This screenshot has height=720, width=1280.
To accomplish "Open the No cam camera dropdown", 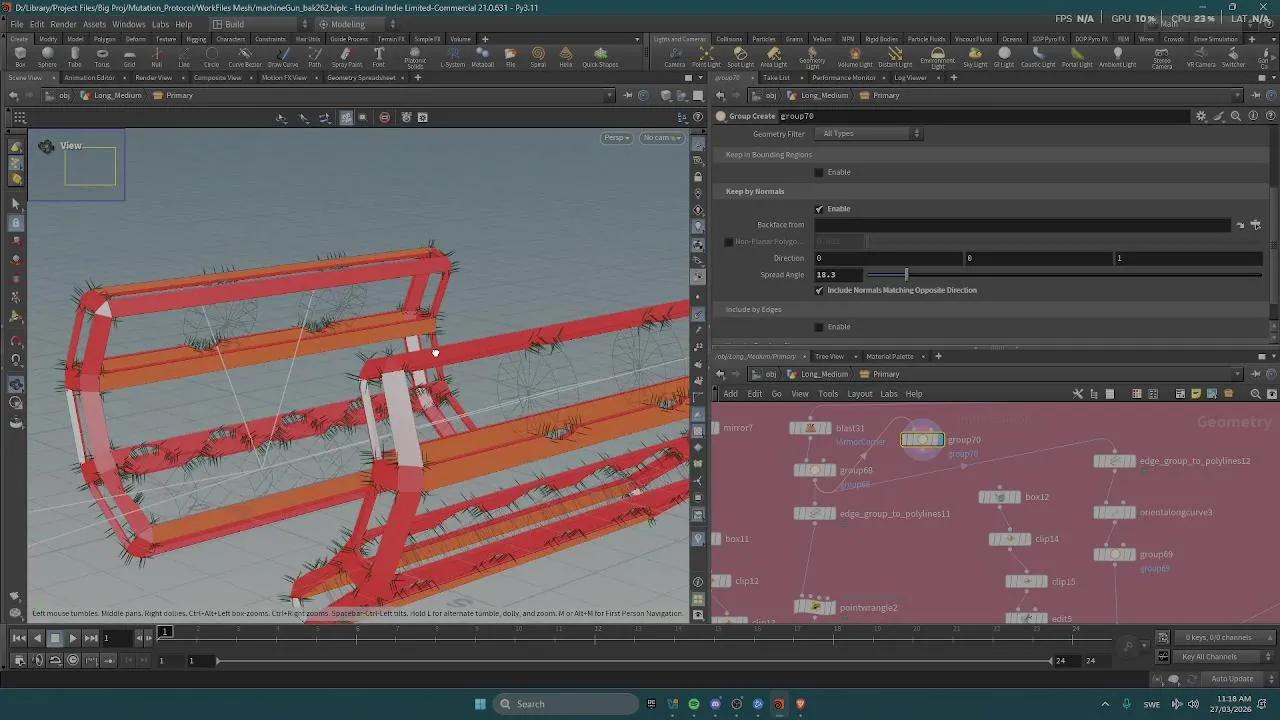I will pyautogui.click(x=662, y=138).
